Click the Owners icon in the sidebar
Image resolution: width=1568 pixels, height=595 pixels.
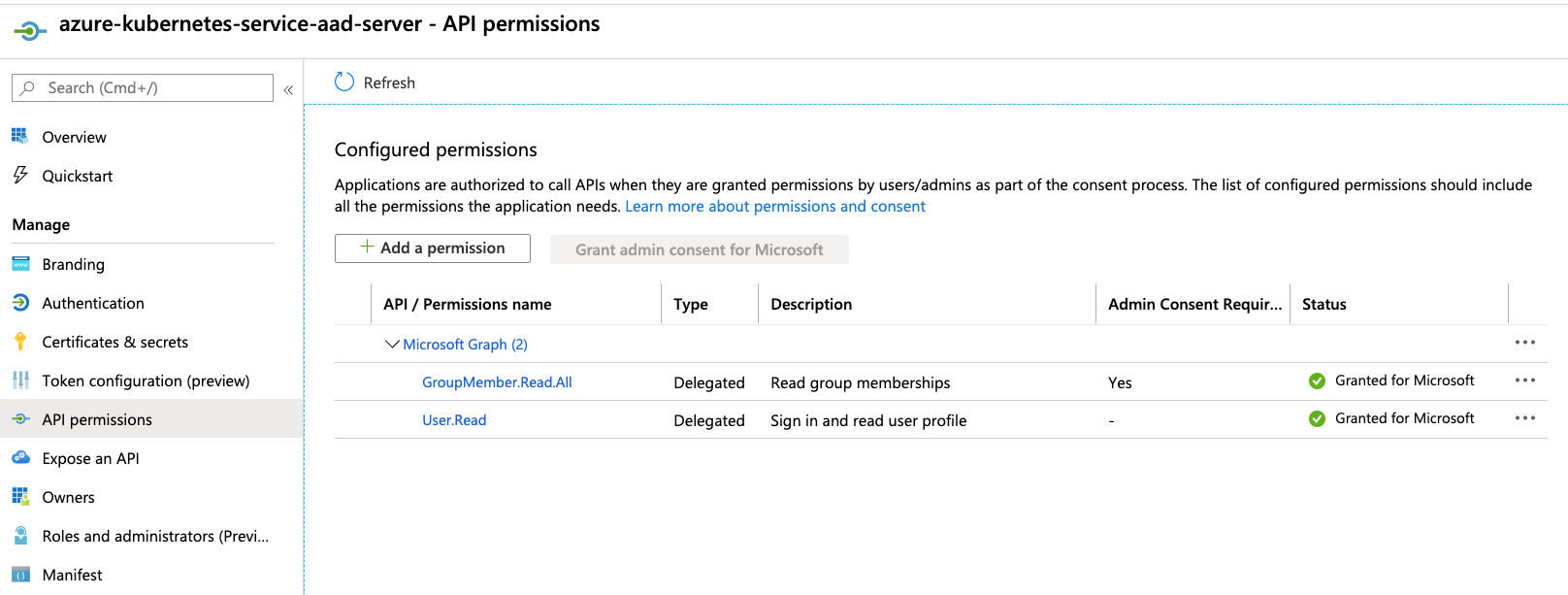pos(20,496)
